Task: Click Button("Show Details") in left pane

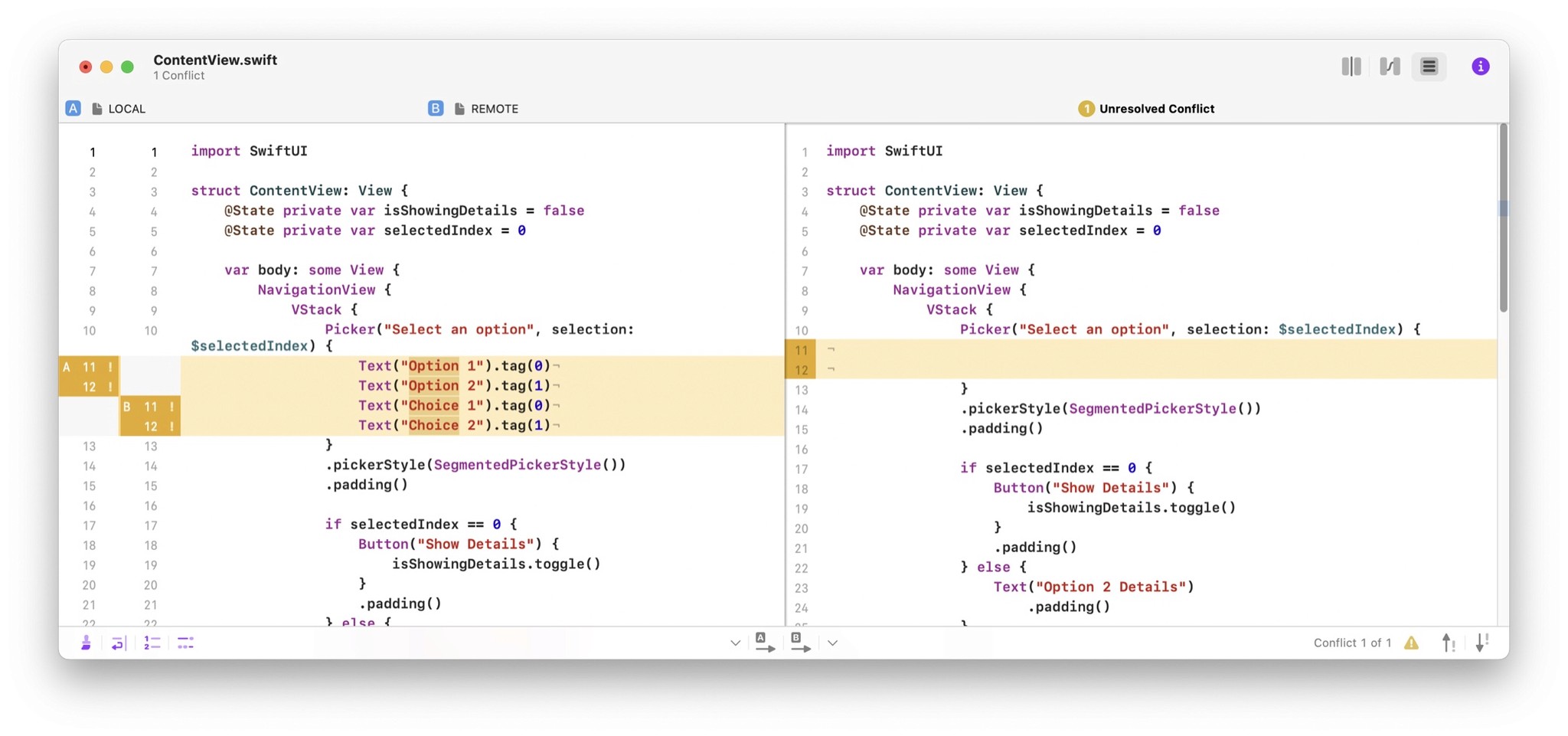Action: point(459,544)
